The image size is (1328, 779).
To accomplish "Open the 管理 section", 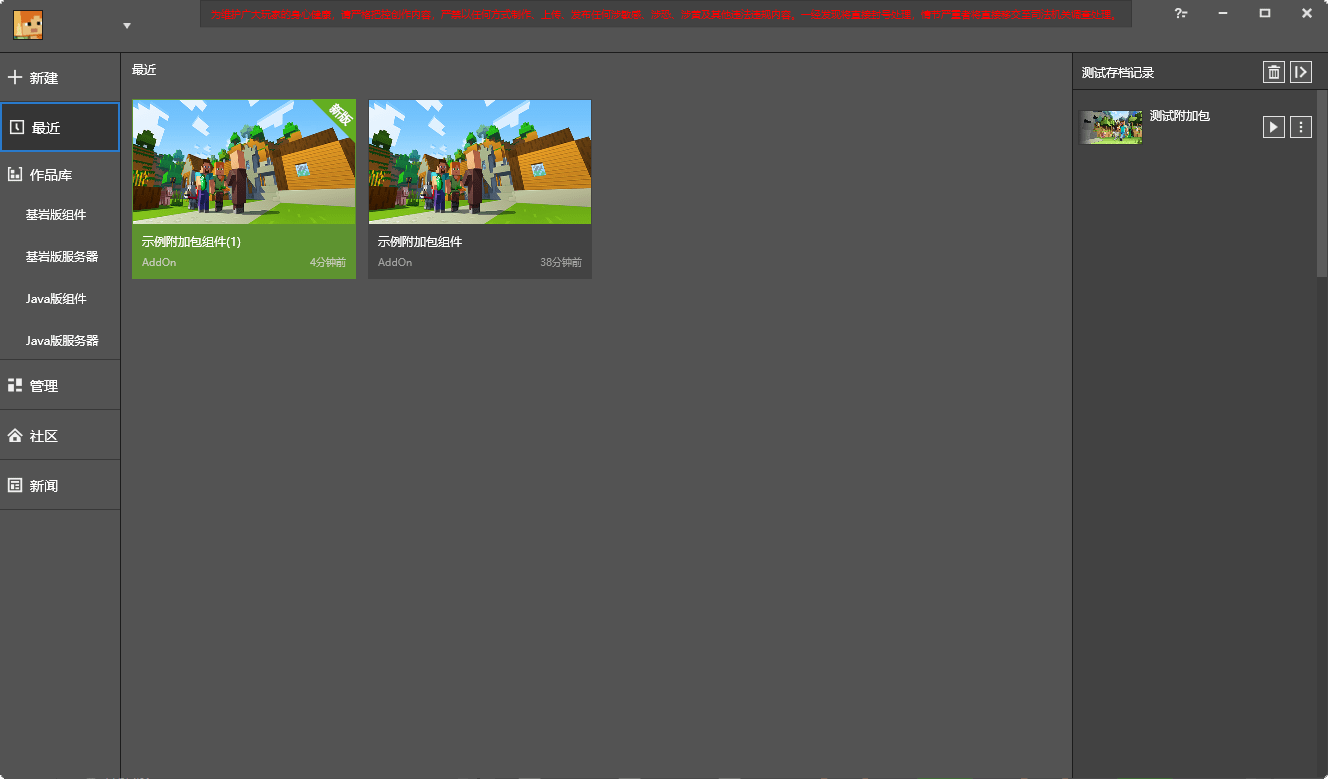I will coord(60,385).
